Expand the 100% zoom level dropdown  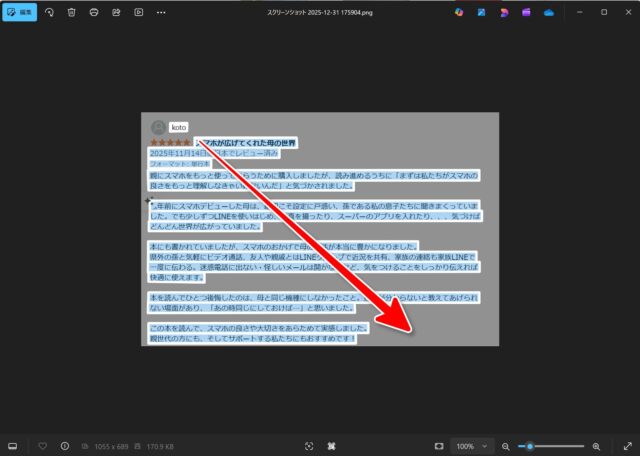pyautogui.click(x=470, y=445)
